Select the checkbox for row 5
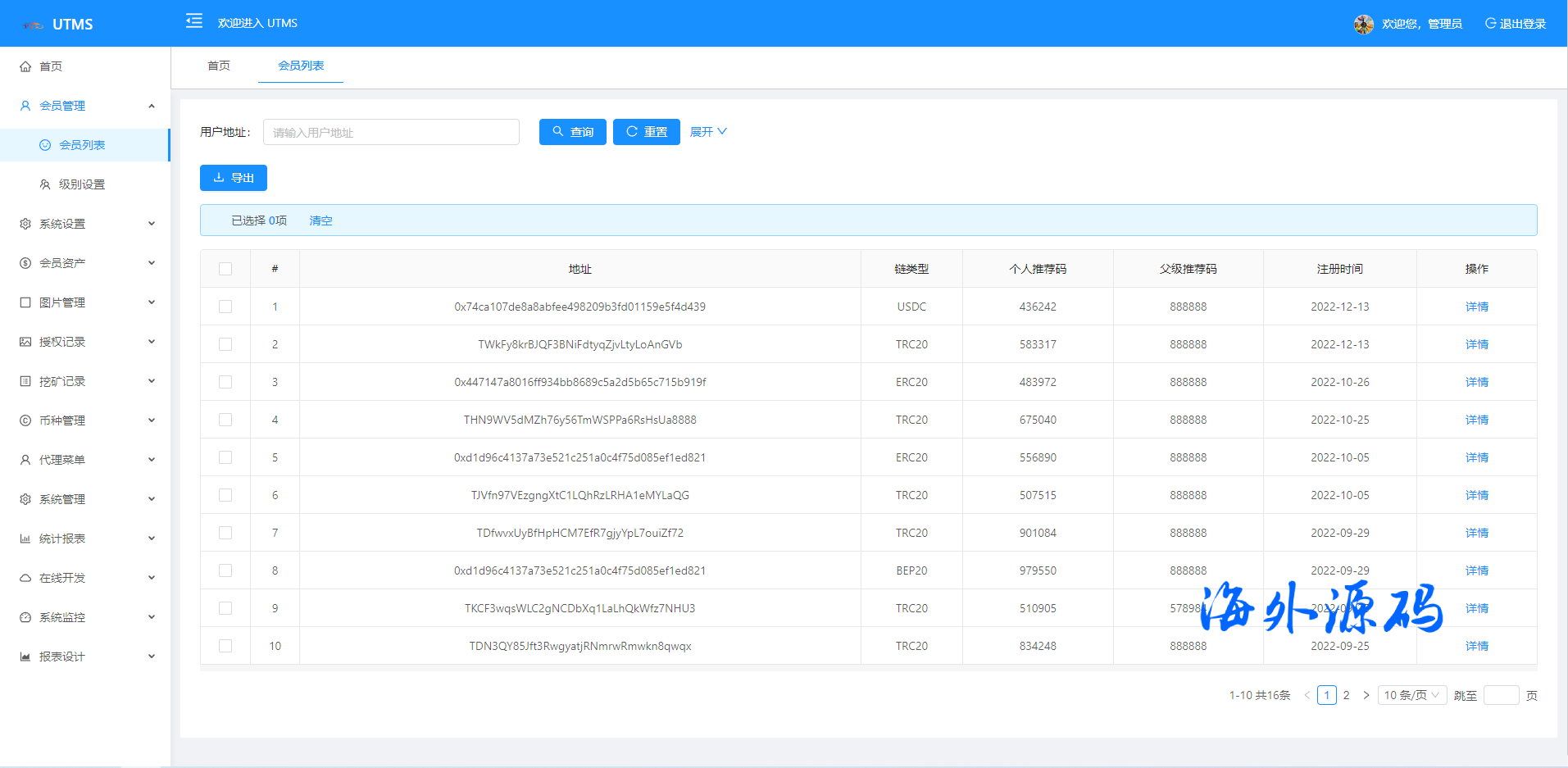1568x768 pixels. [225, 457]
